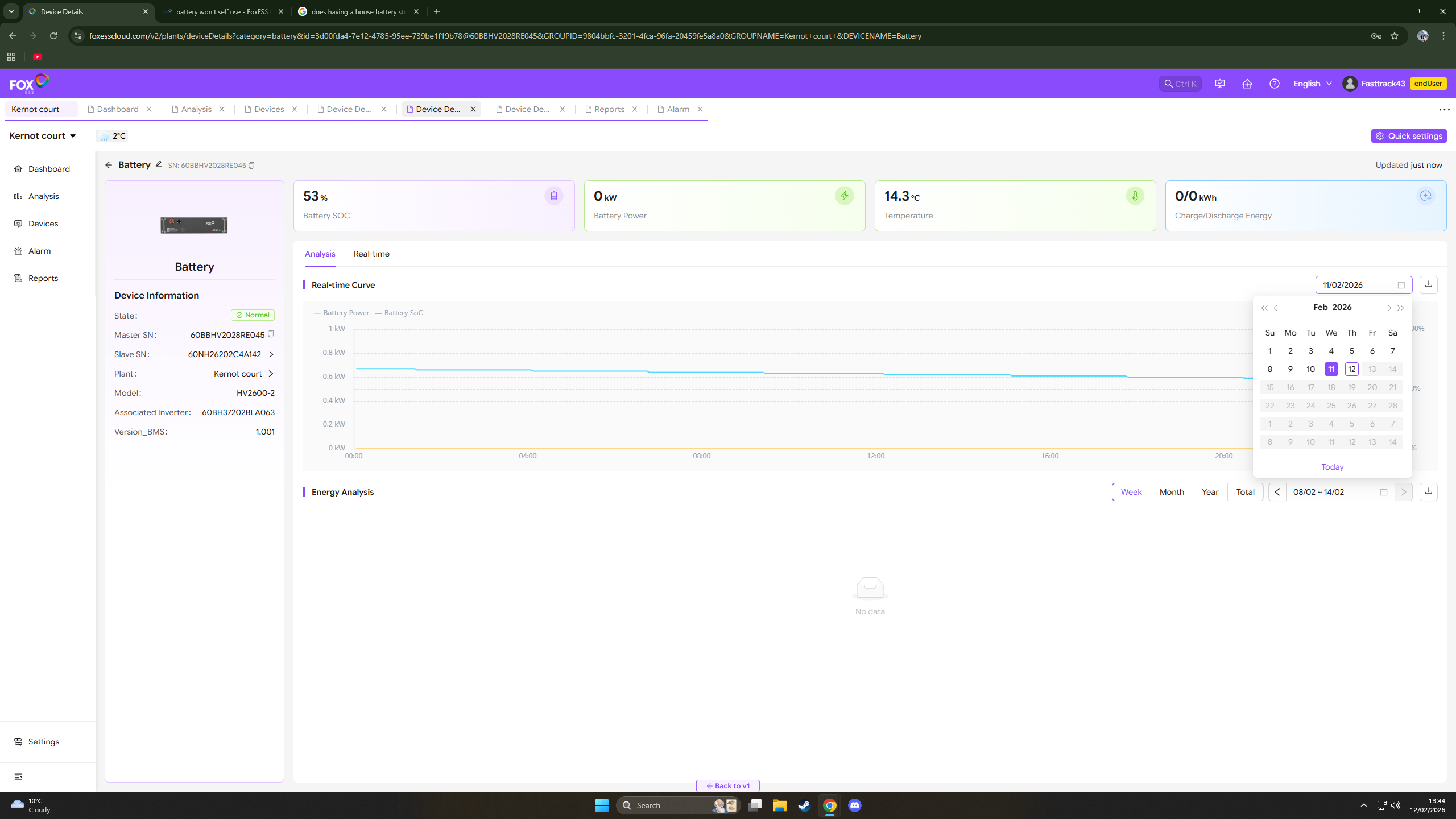
Task: Select day 10 in February calendar
Action: coord(1310,369)
